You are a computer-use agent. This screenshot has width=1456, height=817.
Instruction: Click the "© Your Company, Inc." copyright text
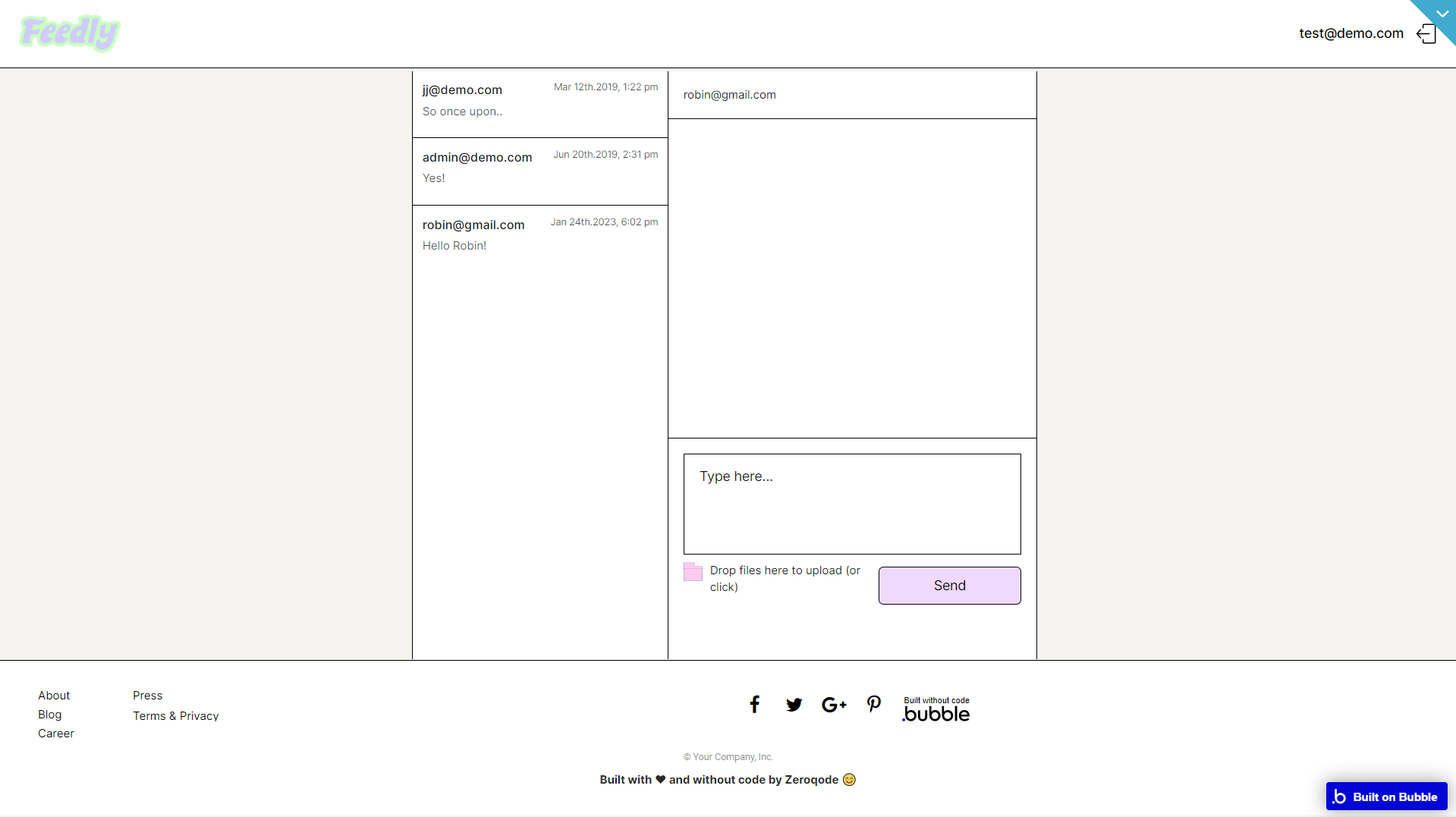(728, 757)
